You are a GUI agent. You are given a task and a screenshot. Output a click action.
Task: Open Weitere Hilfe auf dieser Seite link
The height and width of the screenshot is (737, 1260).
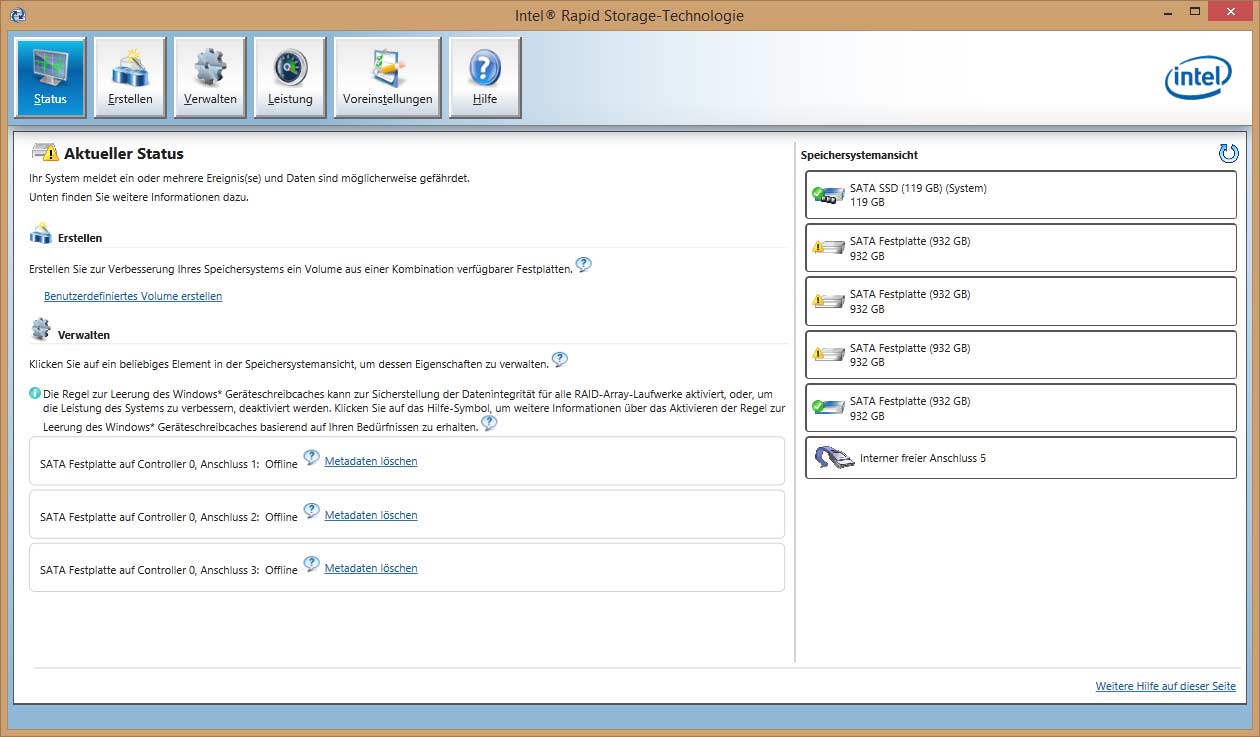[1166, 686]
